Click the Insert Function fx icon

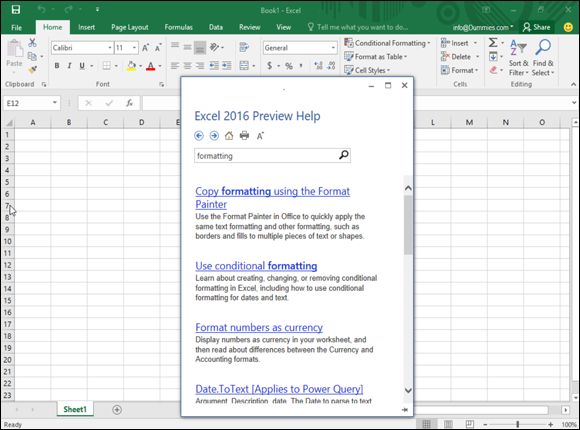point(129,103)
